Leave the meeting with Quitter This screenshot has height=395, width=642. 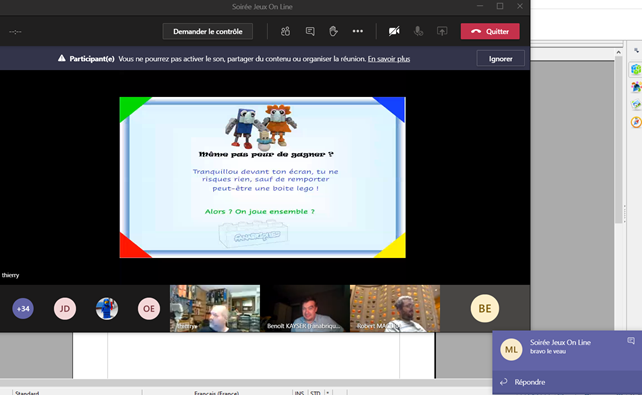[x=490, y=32]
